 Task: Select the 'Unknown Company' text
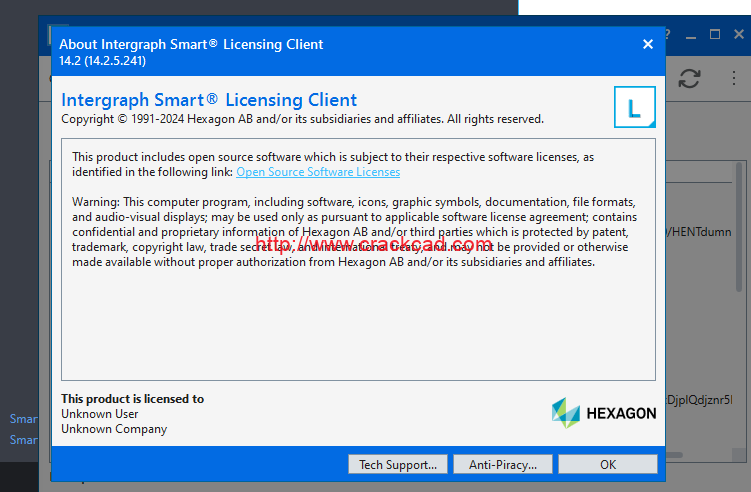114,429
